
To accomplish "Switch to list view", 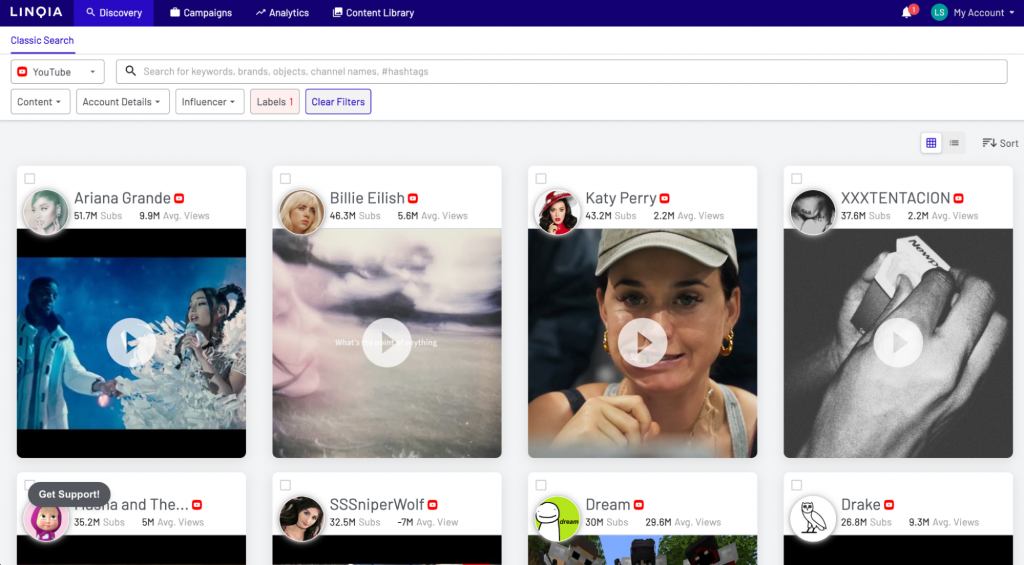I will pyautogui.click(x=954, y=143).
